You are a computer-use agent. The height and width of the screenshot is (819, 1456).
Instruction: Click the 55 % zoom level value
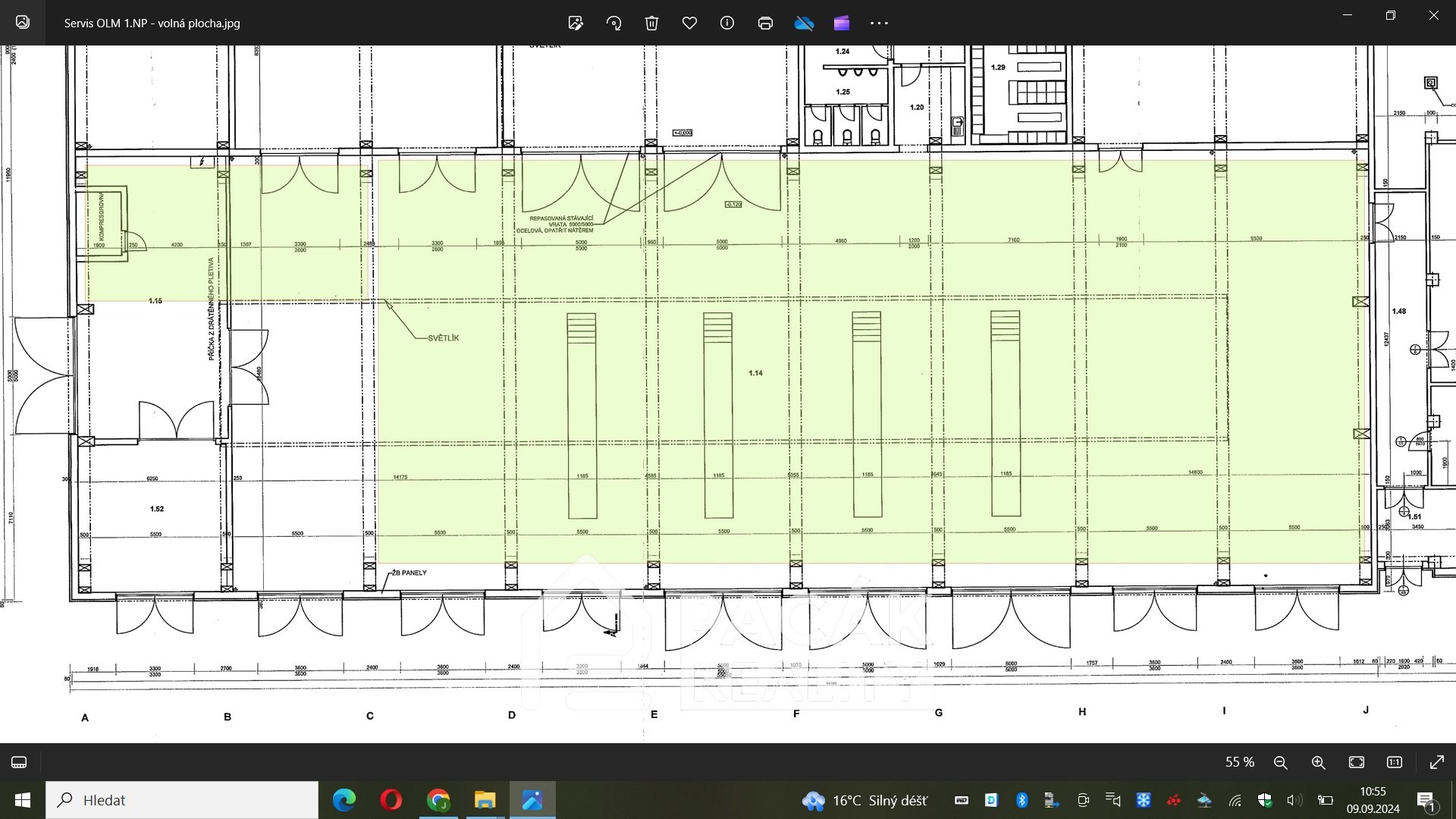1240,762
